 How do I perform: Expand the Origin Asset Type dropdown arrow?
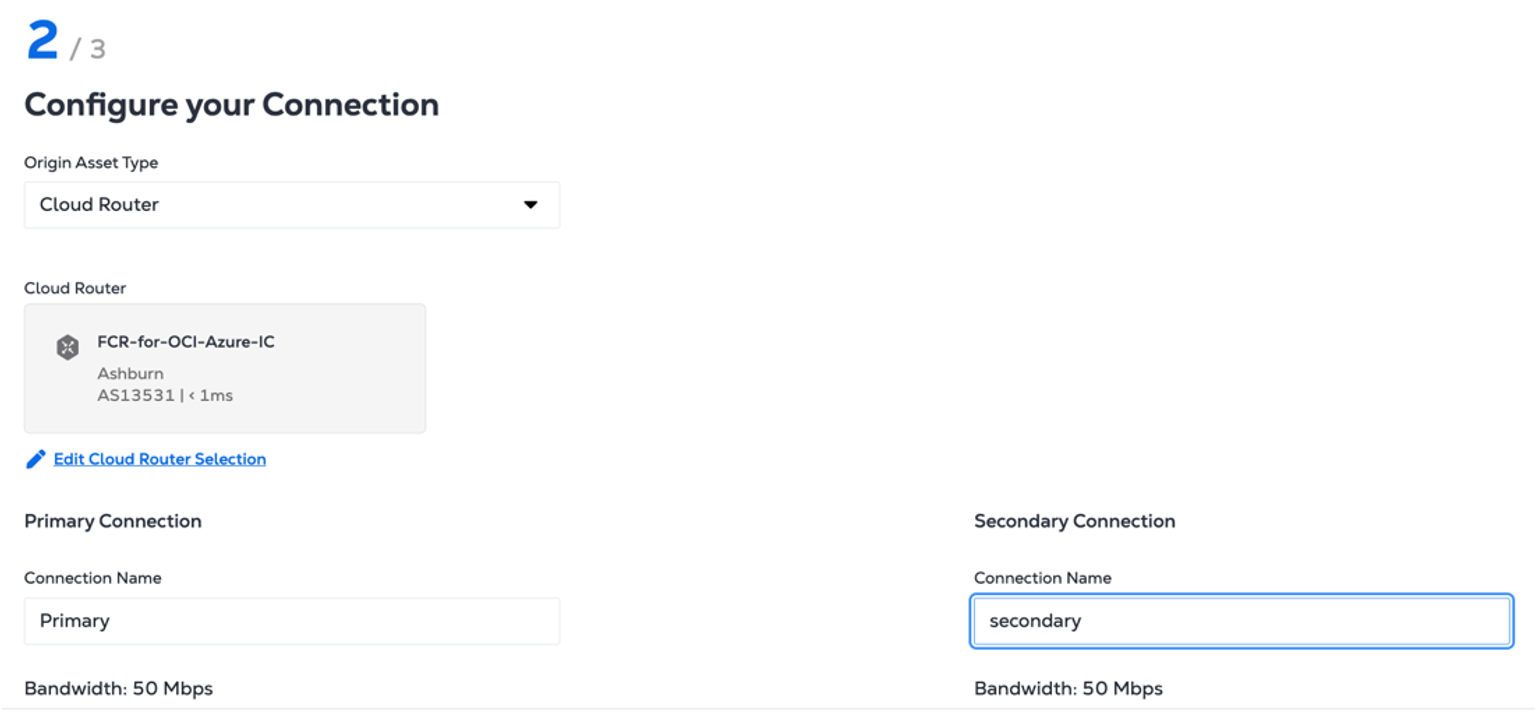point(530,205)
